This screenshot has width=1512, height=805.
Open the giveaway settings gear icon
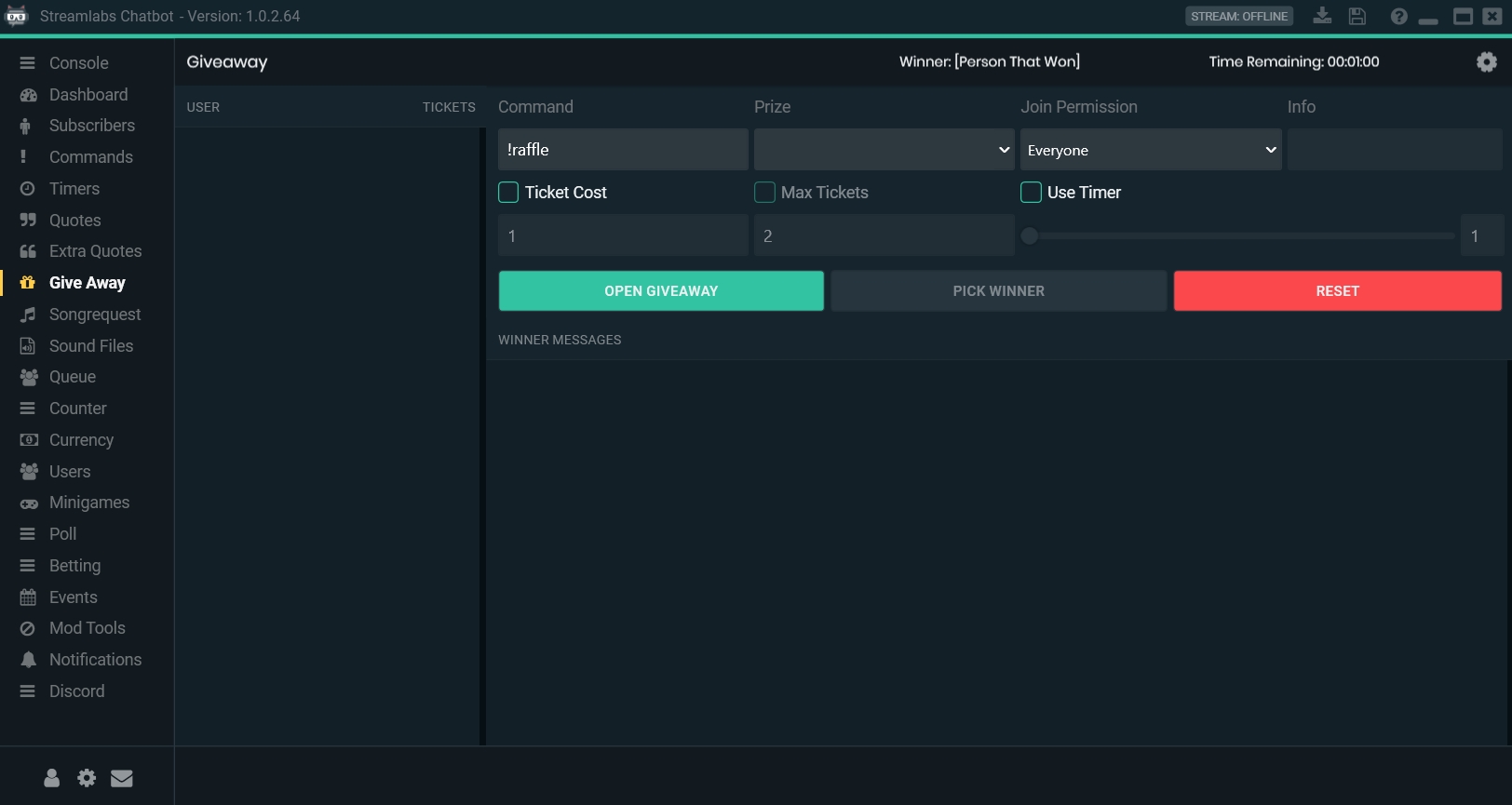point(1486,61)
